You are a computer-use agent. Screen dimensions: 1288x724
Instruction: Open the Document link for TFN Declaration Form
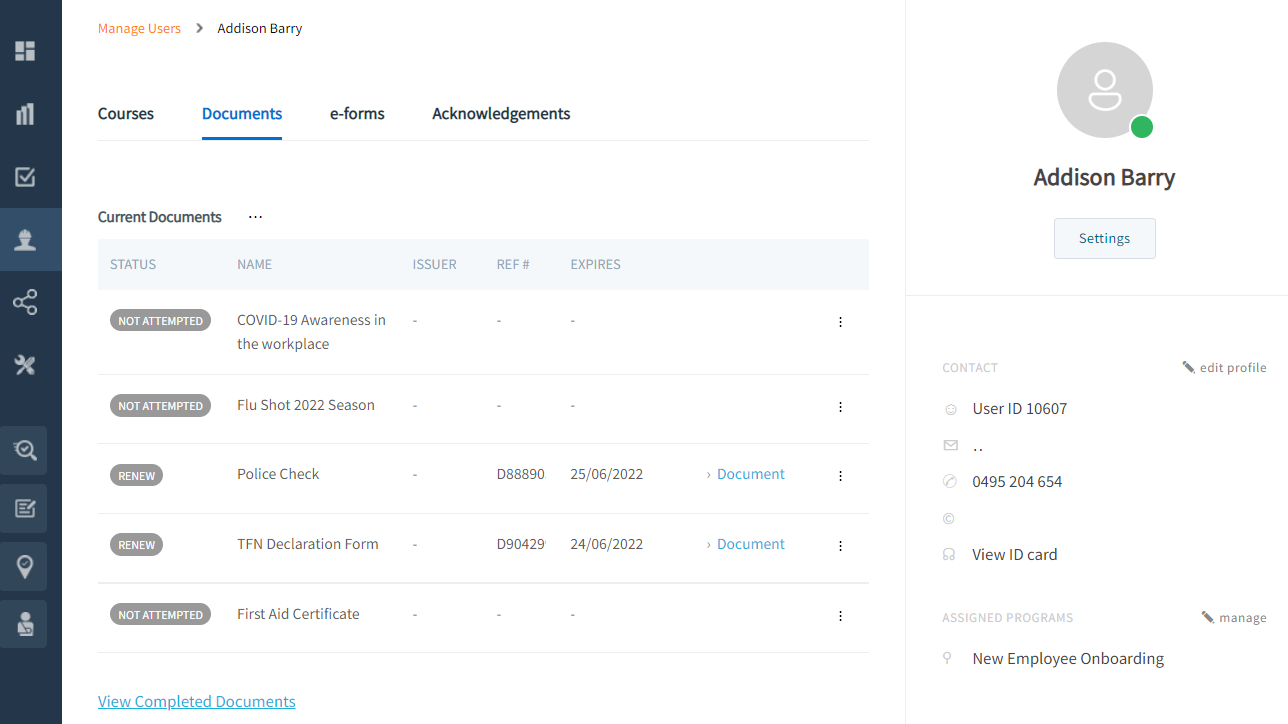click(750, 544)
